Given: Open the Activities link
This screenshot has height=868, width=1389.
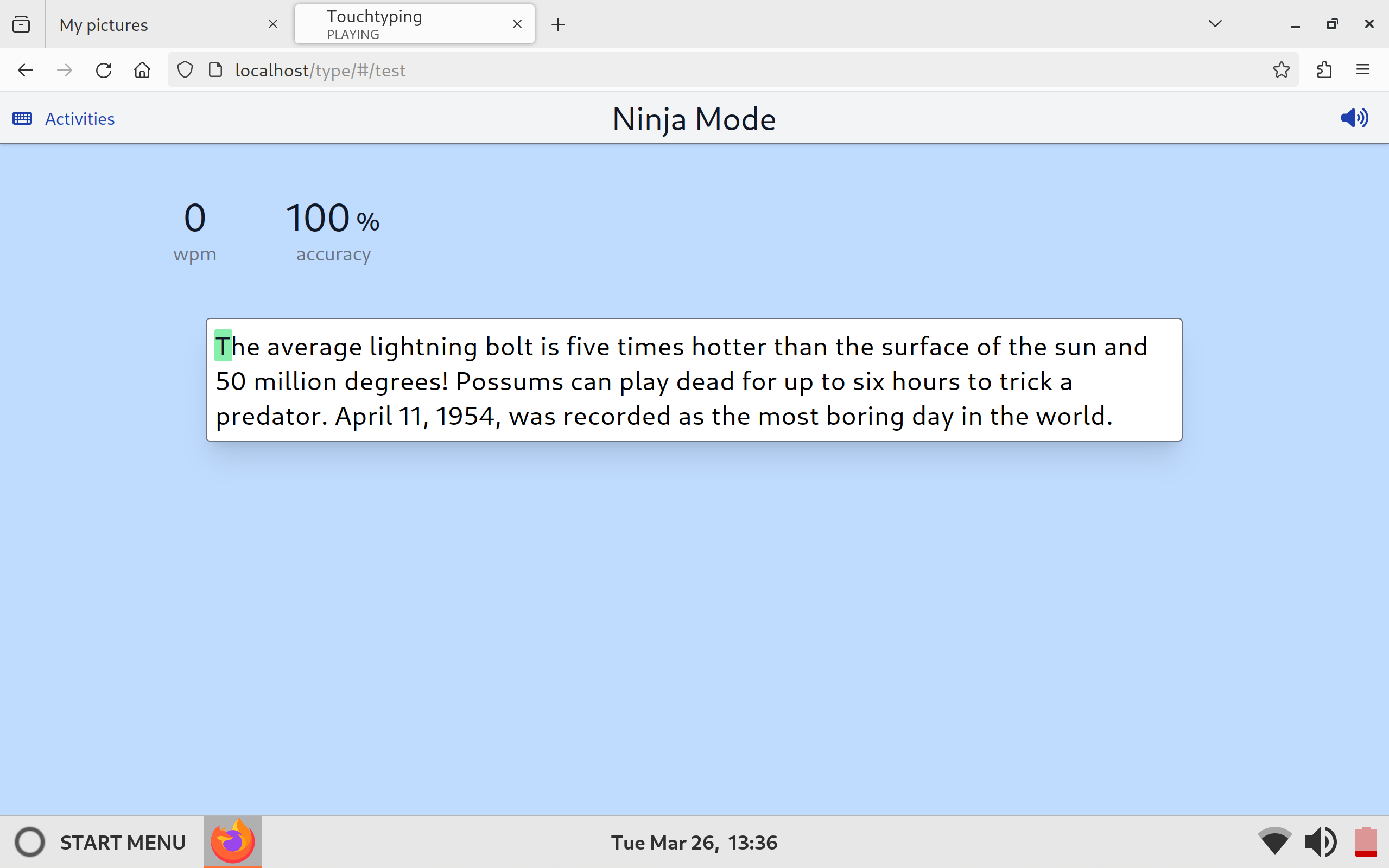Looking at the screenshot, I should pos(80,119).
